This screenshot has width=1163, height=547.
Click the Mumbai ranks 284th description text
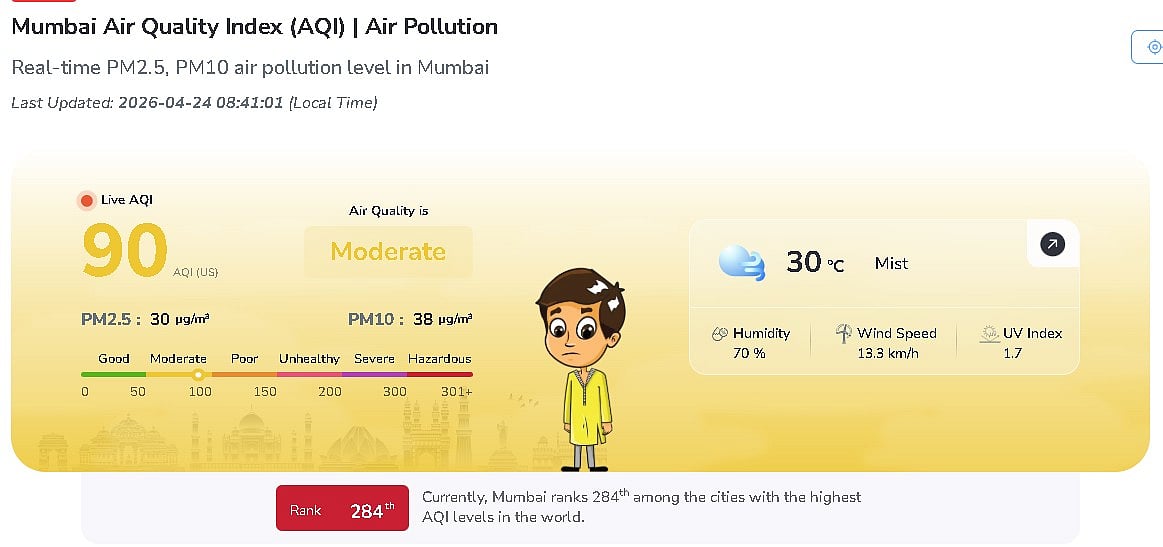641,507
